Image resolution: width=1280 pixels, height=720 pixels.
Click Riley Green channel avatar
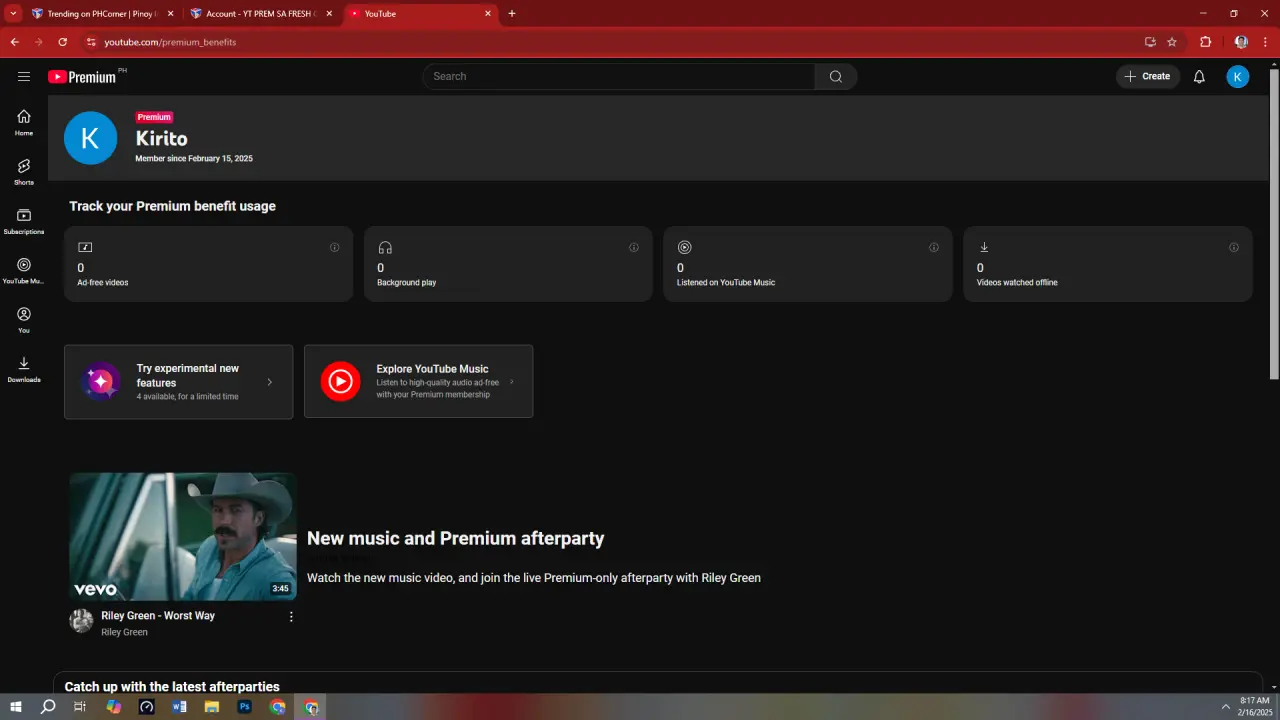(81, 621)
